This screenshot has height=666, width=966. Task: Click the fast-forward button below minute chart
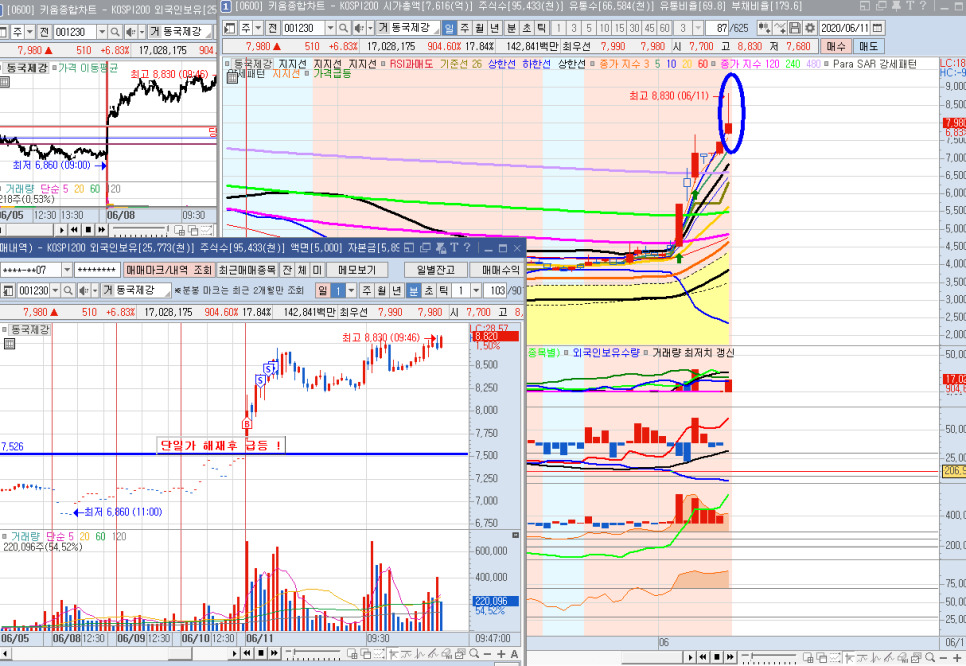tap(274, 653)
